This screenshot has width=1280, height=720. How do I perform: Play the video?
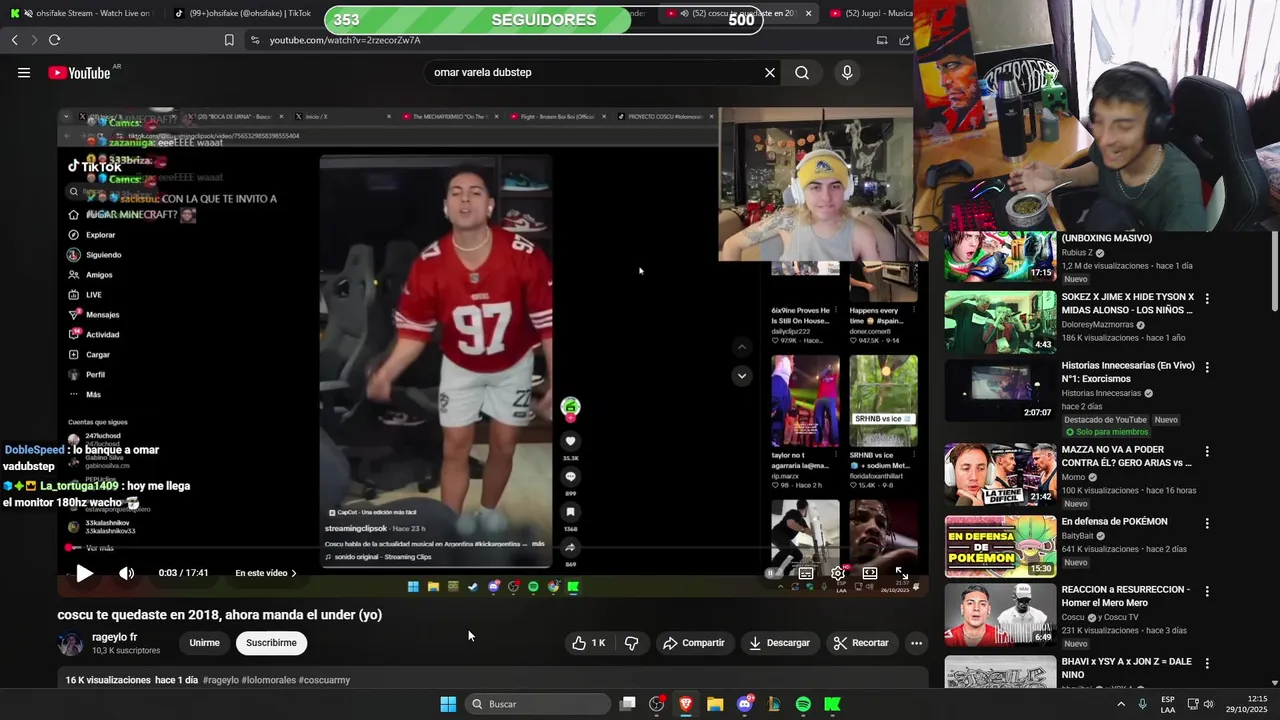[84, 573]
